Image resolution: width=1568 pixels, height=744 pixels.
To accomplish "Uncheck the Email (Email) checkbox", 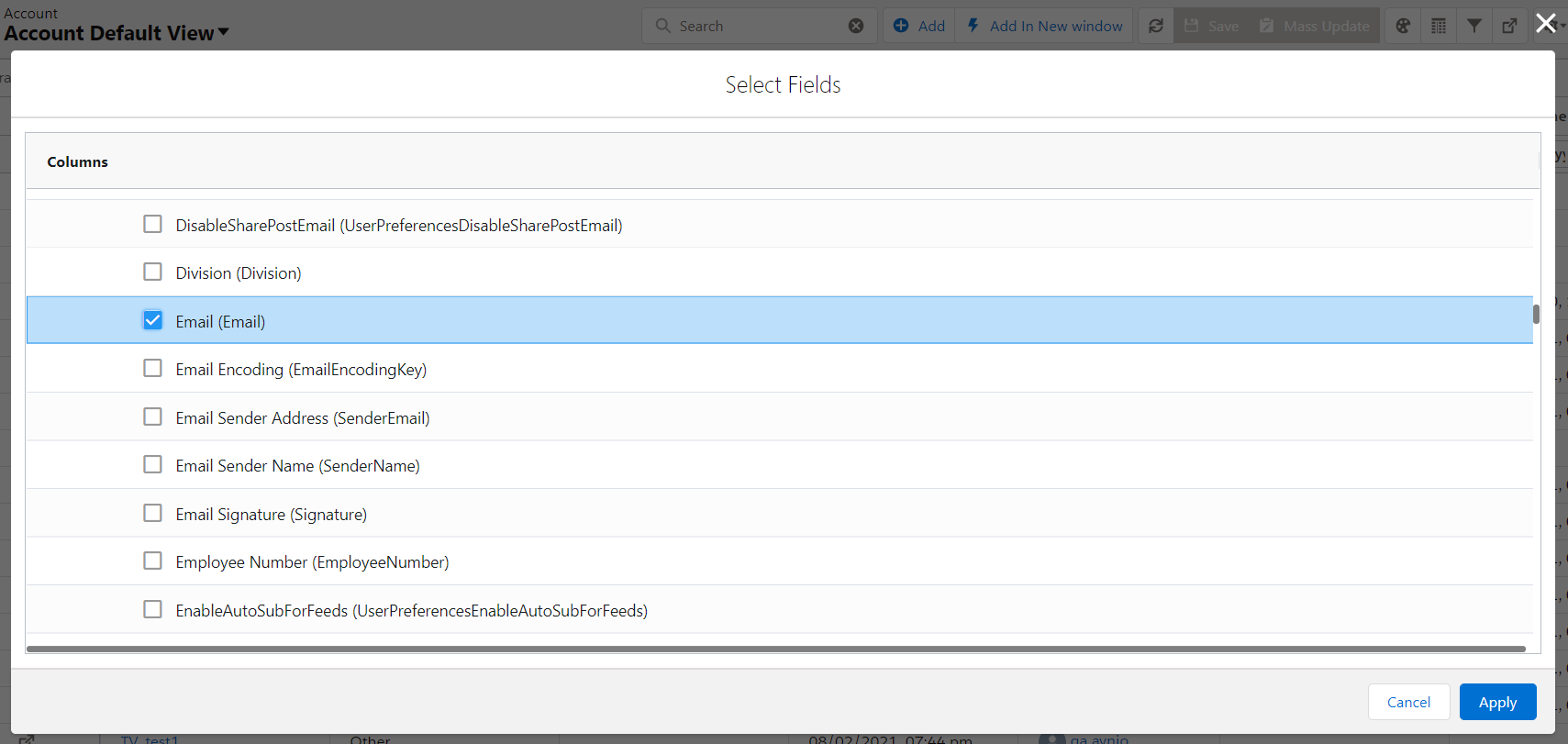I will [152, 320].
